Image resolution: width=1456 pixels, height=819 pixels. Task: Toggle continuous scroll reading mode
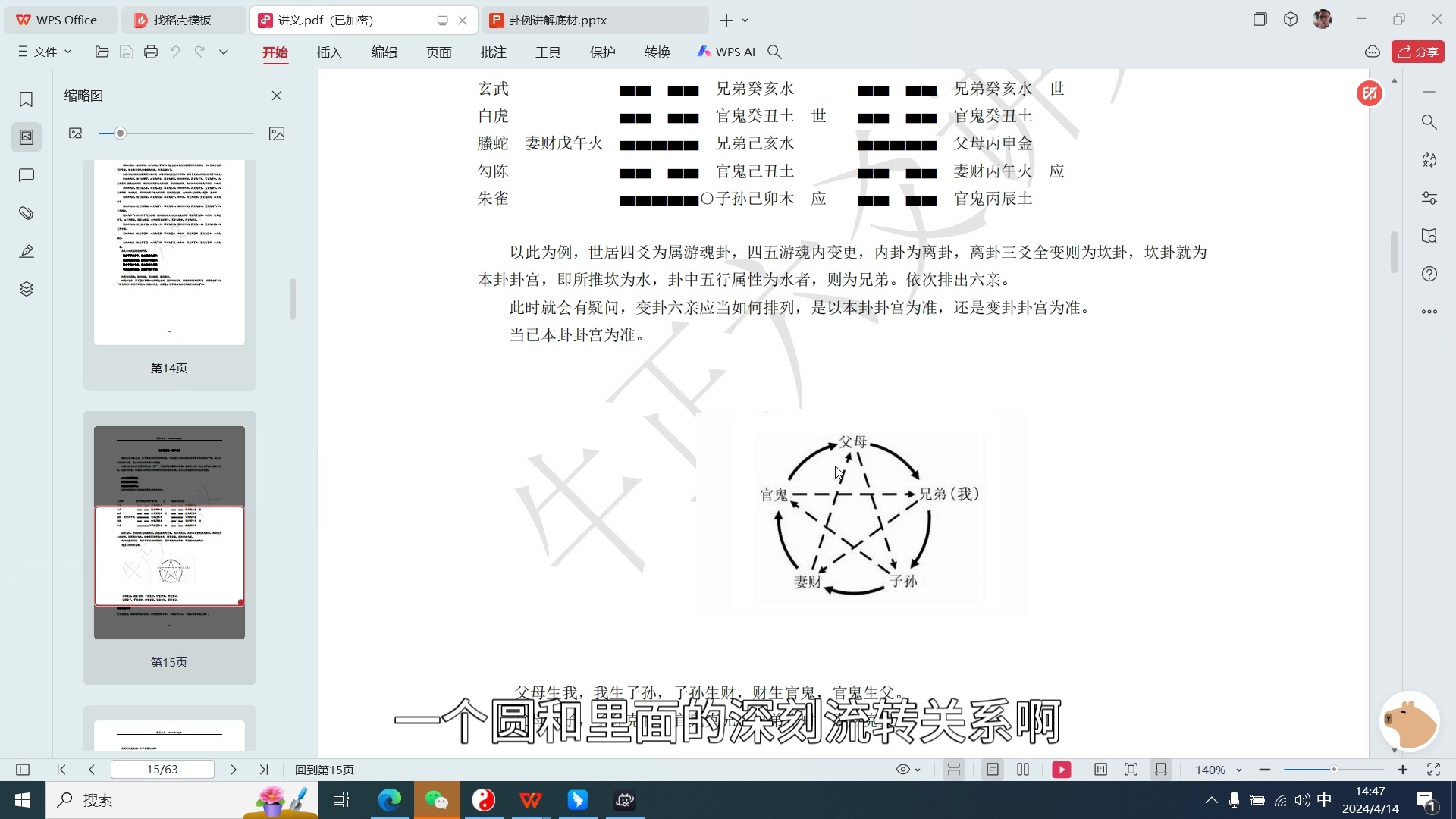pos(954,770)
